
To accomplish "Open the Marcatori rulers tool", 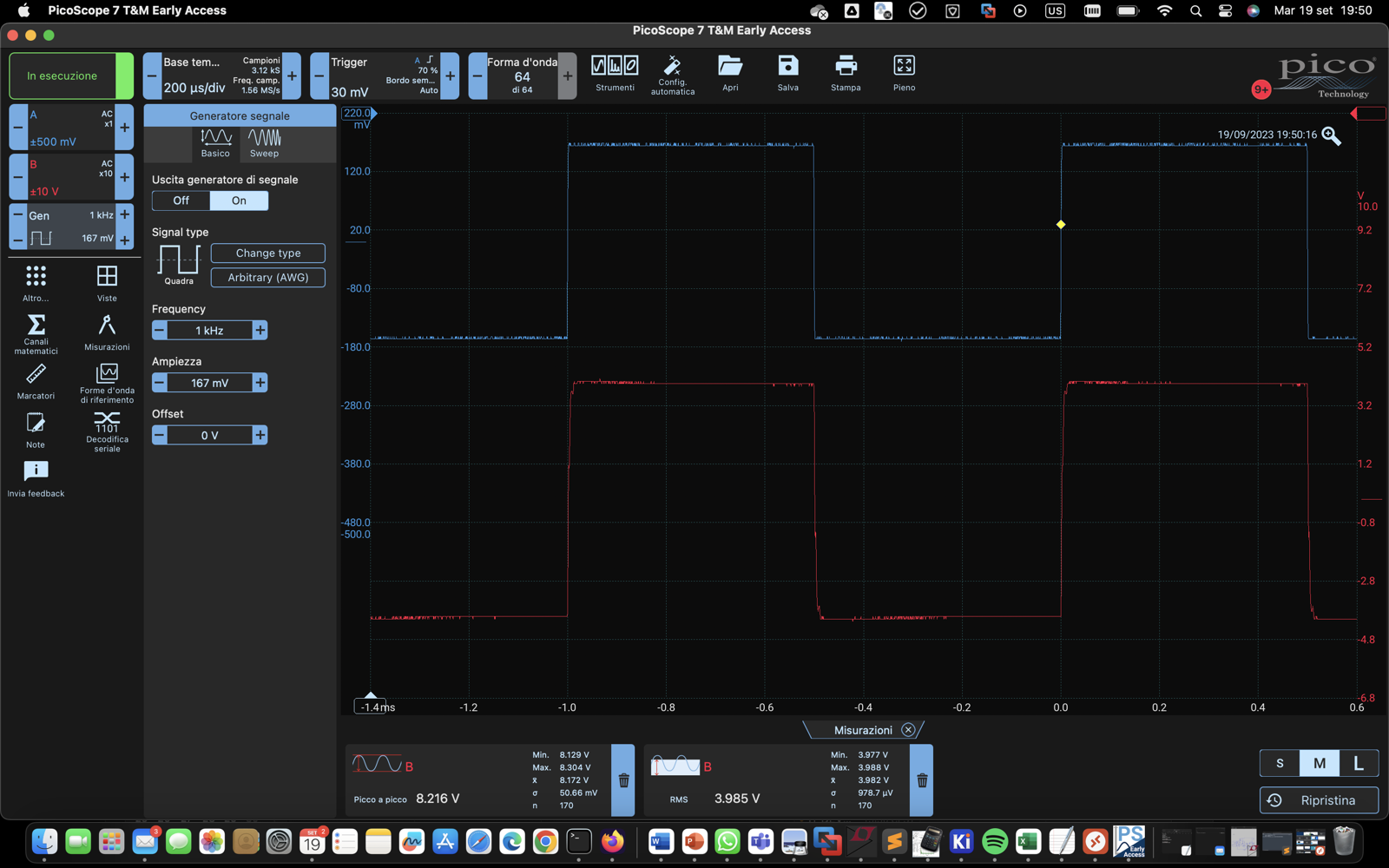I will 36,382.
